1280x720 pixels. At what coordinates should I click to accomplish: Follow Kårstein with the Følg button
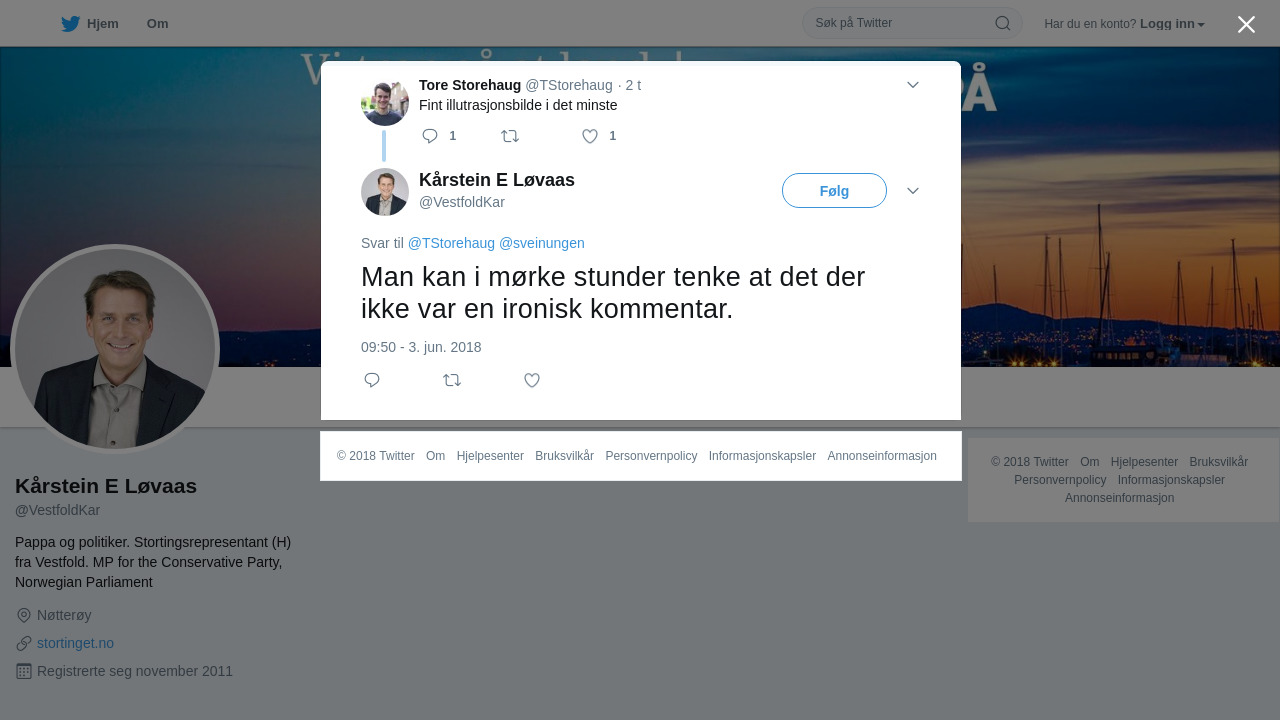(834, 191)
